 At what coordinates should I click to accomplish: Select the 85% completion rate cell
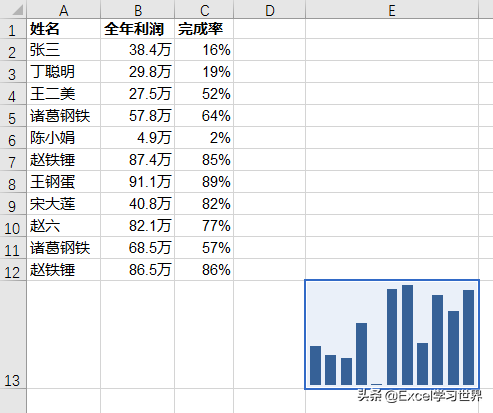pos(204,160)
